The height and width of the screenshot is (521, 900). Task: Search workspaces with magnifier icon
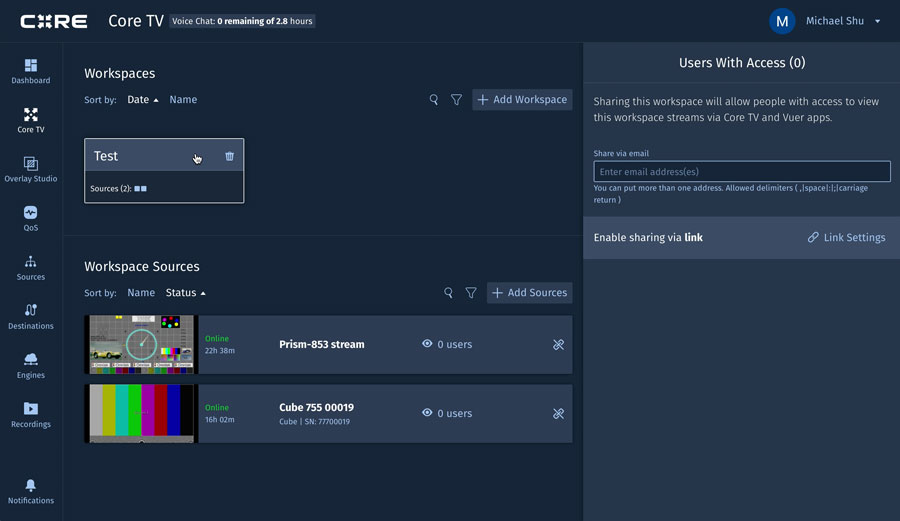(x=434, y=100)
